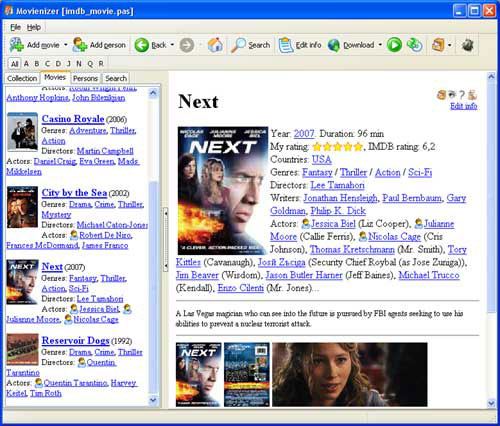Click the Lee Tamahori director link in details

[x=337, y=185]
